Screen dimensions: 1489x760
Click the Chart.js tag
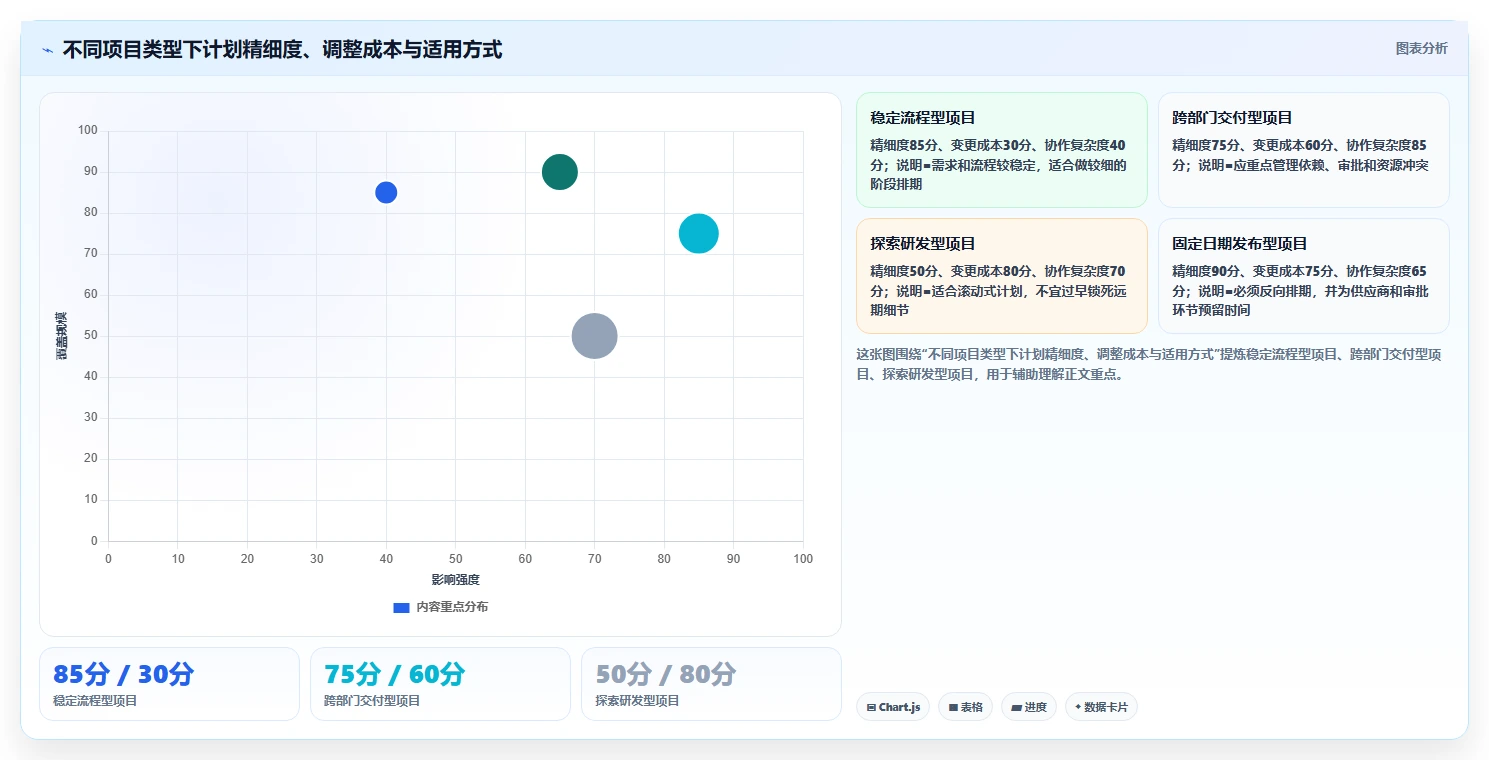click(893, 707)
